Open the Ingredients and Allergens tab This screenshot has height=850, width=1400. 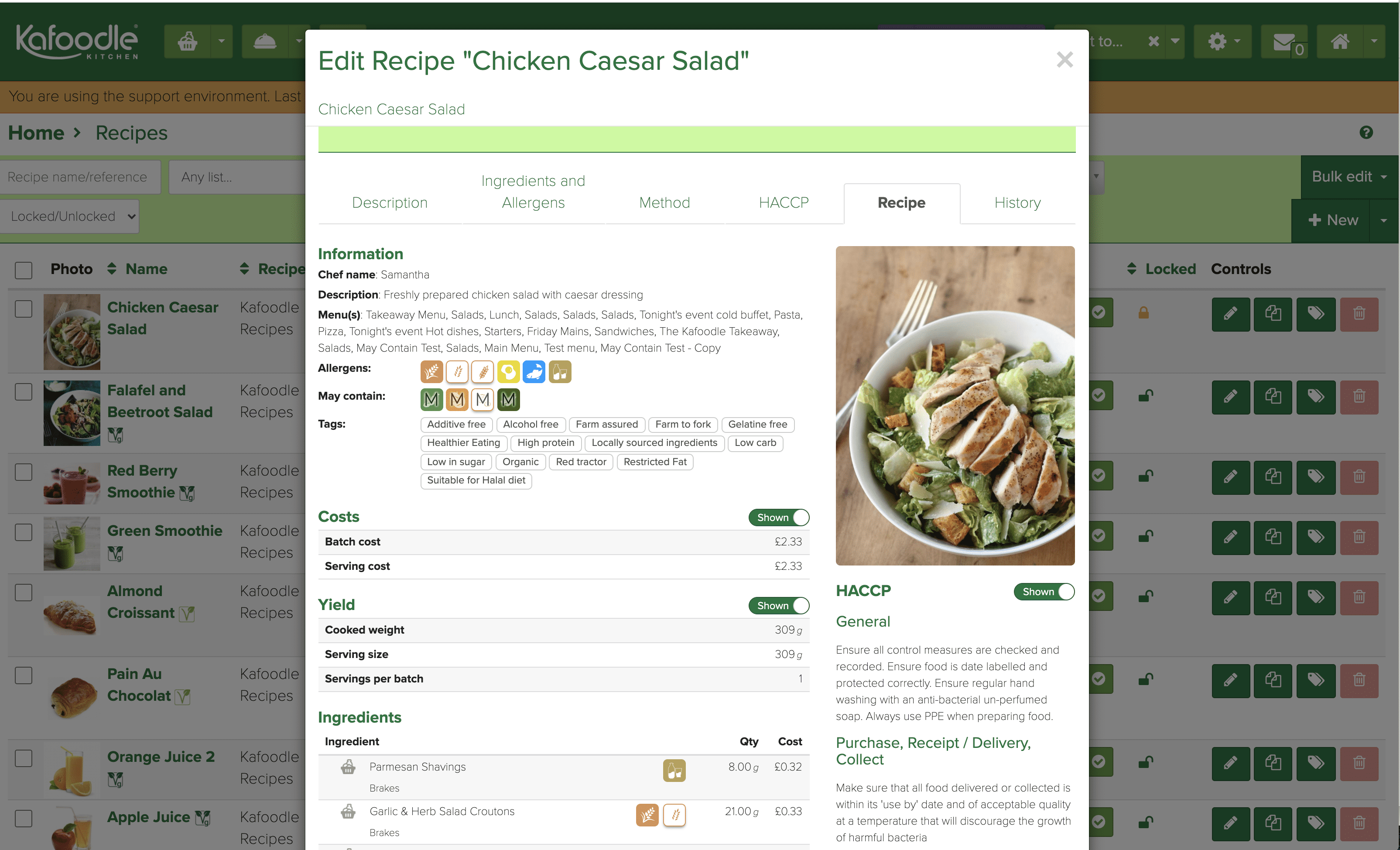pyautogui.click(x=533, y=192)
